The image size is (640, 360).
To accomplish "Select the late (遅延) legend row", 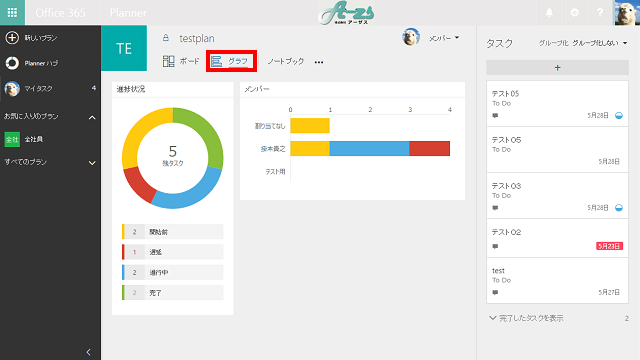I will [x=173, y=252].
